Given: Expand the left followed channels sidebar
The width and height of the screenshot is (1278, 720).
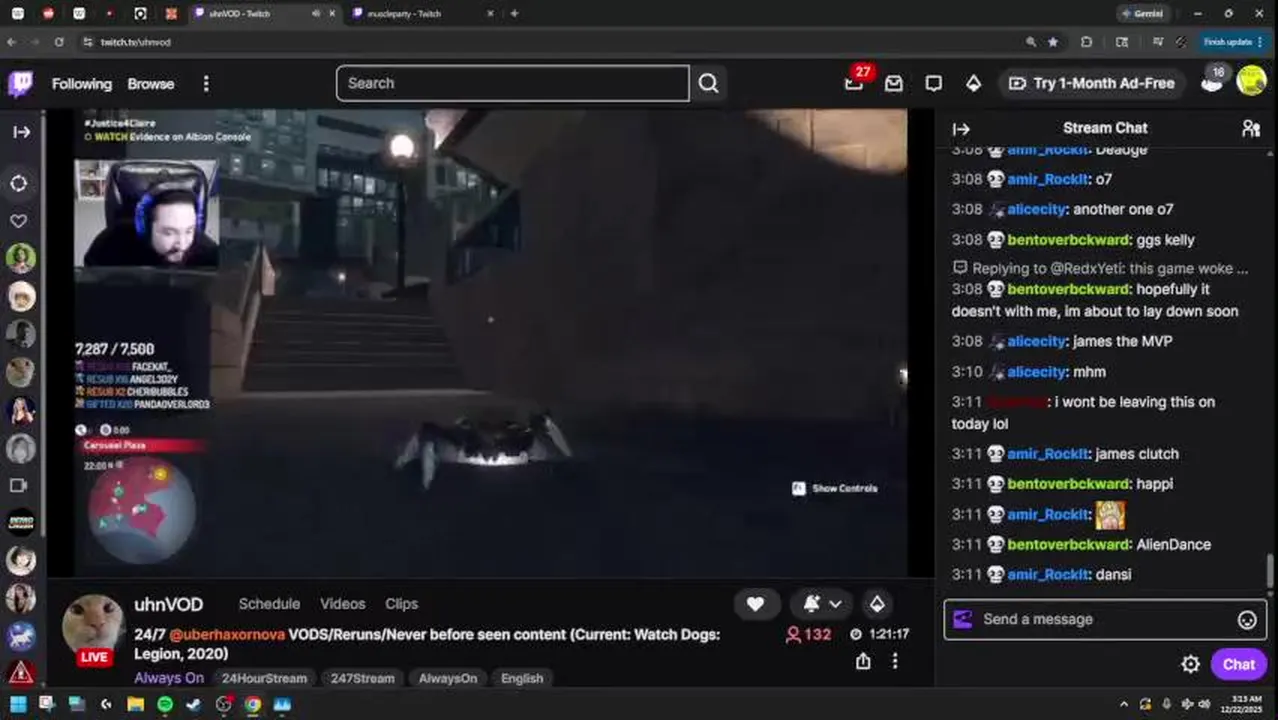Looking at the screenshot, I should pyautogui.click(x=21, y=132).
